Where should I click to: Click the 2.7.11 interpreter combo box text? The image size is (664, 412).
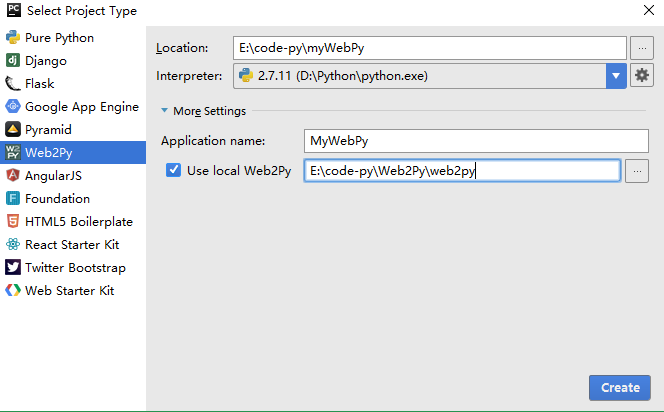click(x=343, y=76)
